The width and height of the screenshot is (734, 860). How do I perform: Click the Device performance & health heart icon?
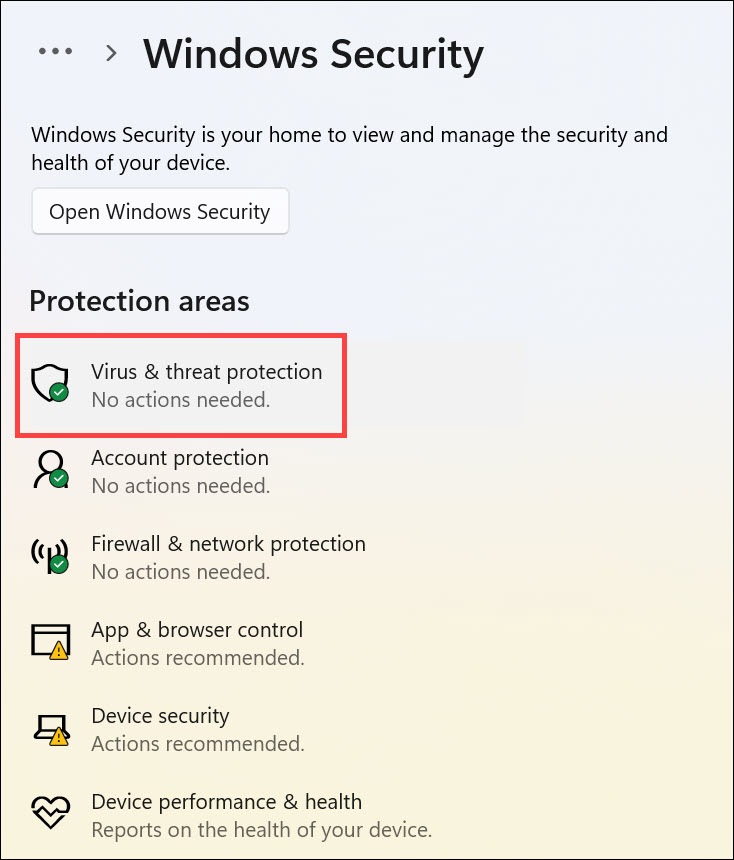[49, 814]
